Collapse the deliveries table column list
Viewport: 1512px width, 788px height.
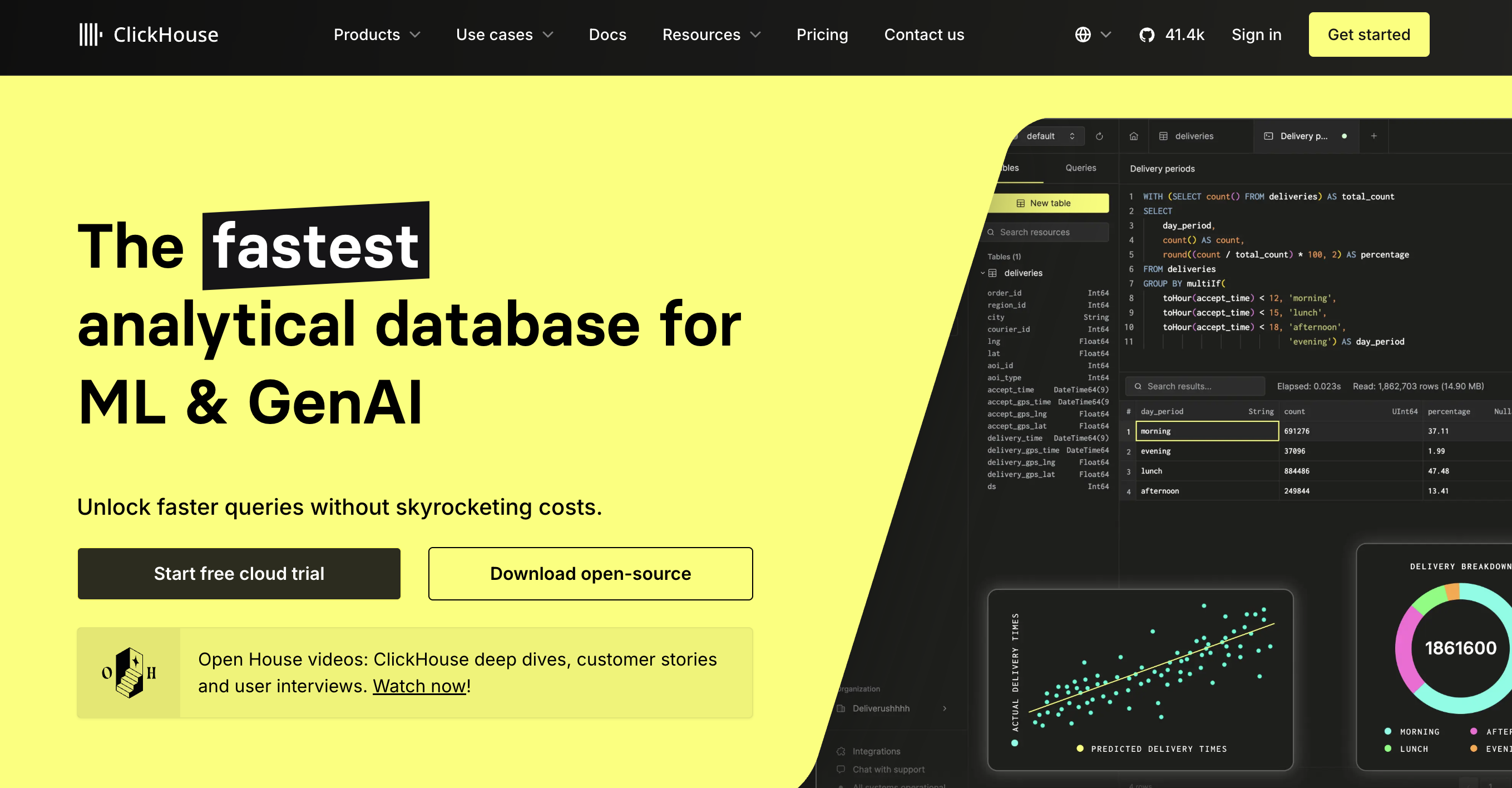pos(984,273)
